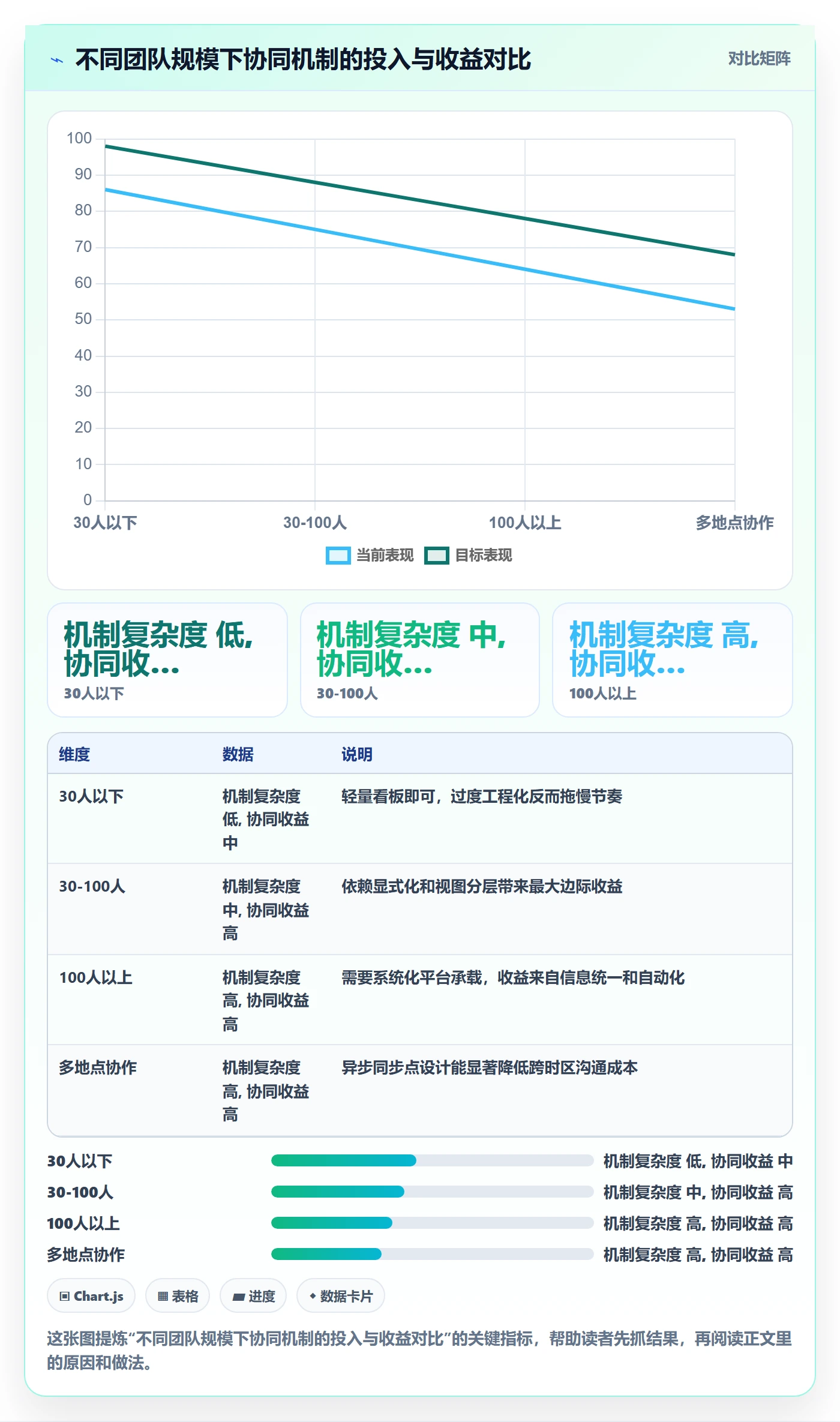Select the 多地点协作 table row cell

pos(98,1067)
